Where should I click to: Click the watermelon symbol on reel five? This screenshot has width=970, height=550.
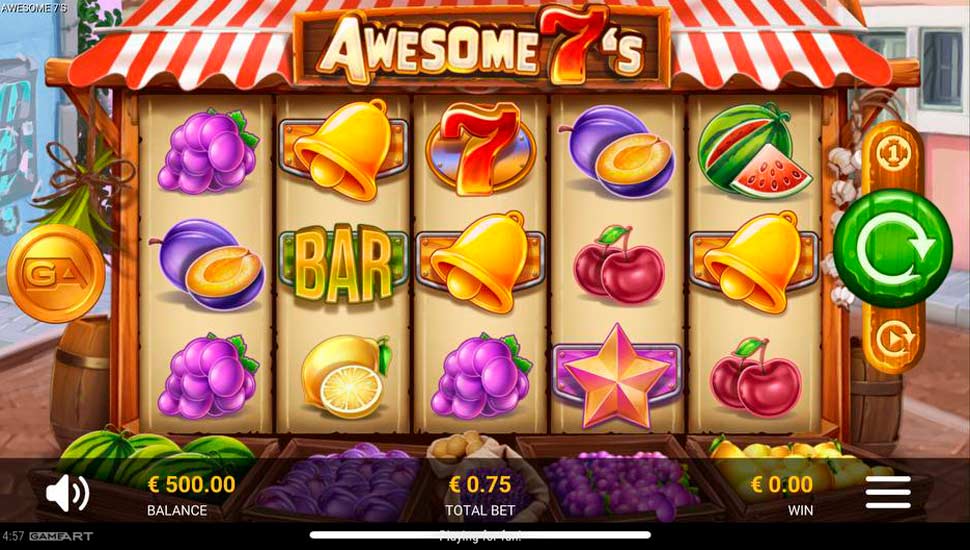point(753,150)
